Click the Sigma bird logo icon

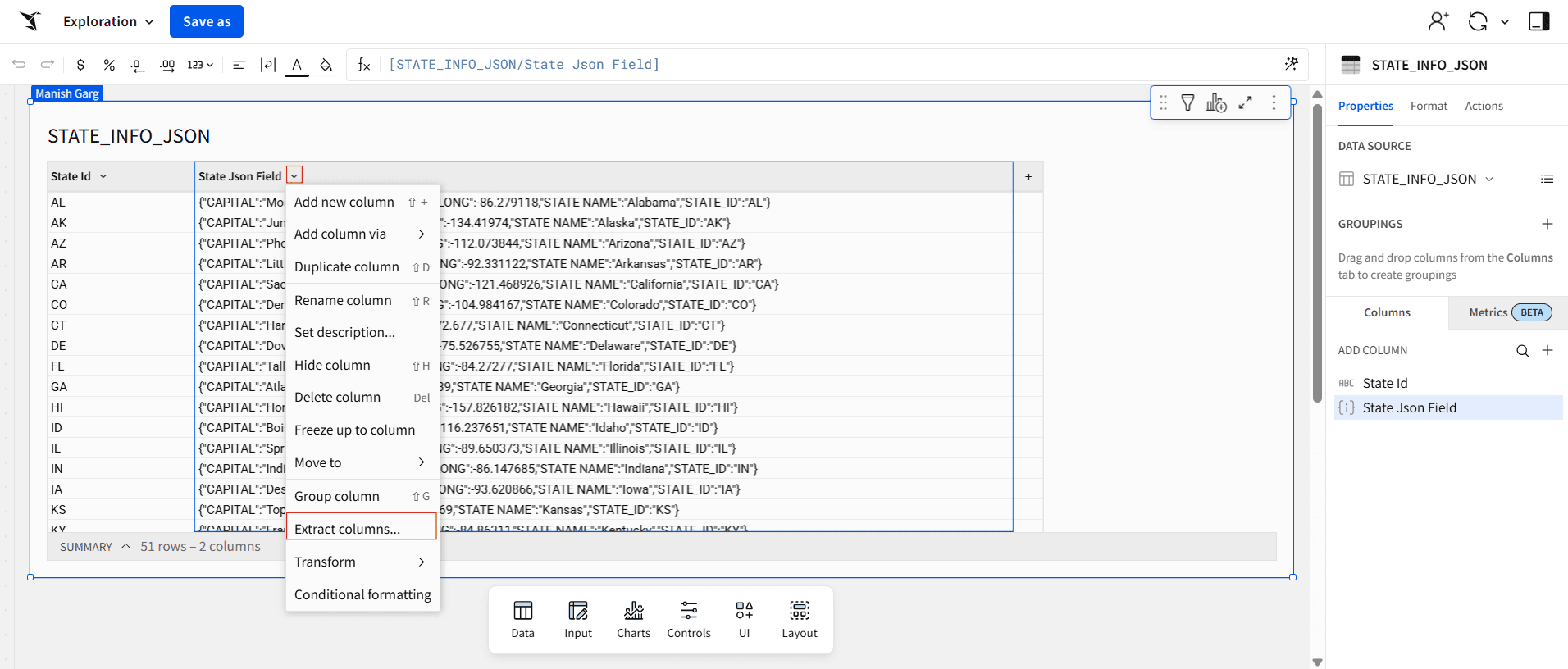pos(30,21)
